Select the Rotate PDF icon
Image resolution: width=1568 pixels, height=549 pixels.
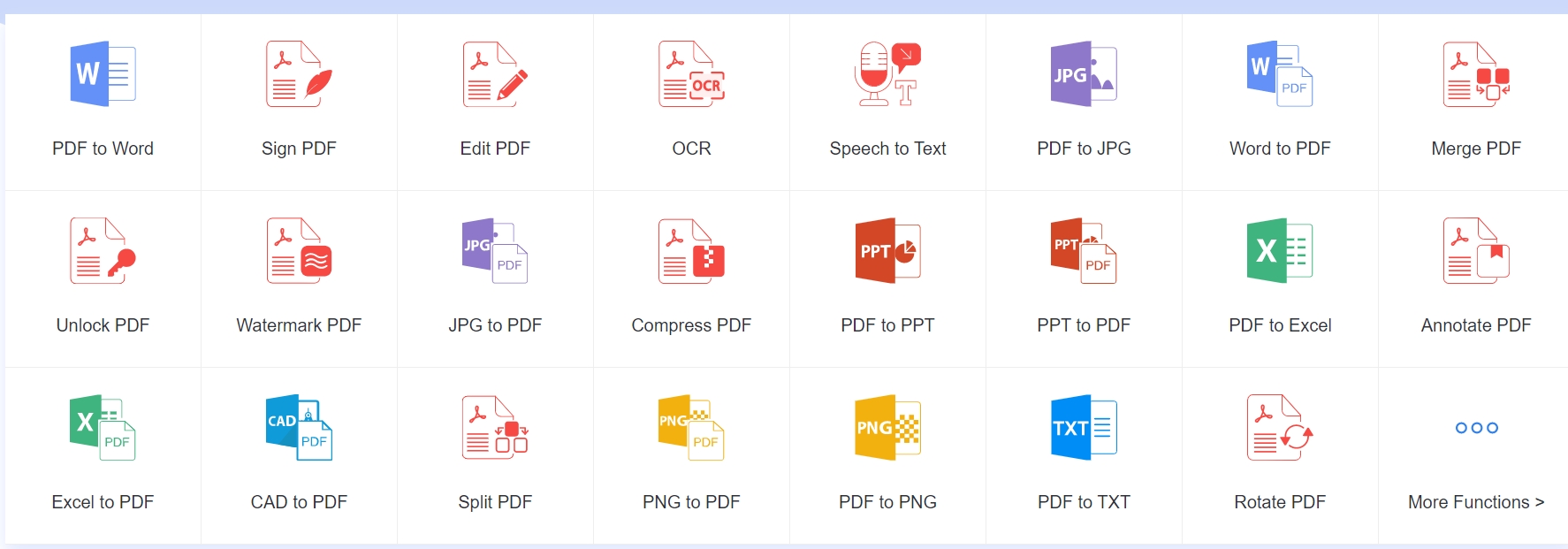pyautogui.click(x=1280, y=428)
